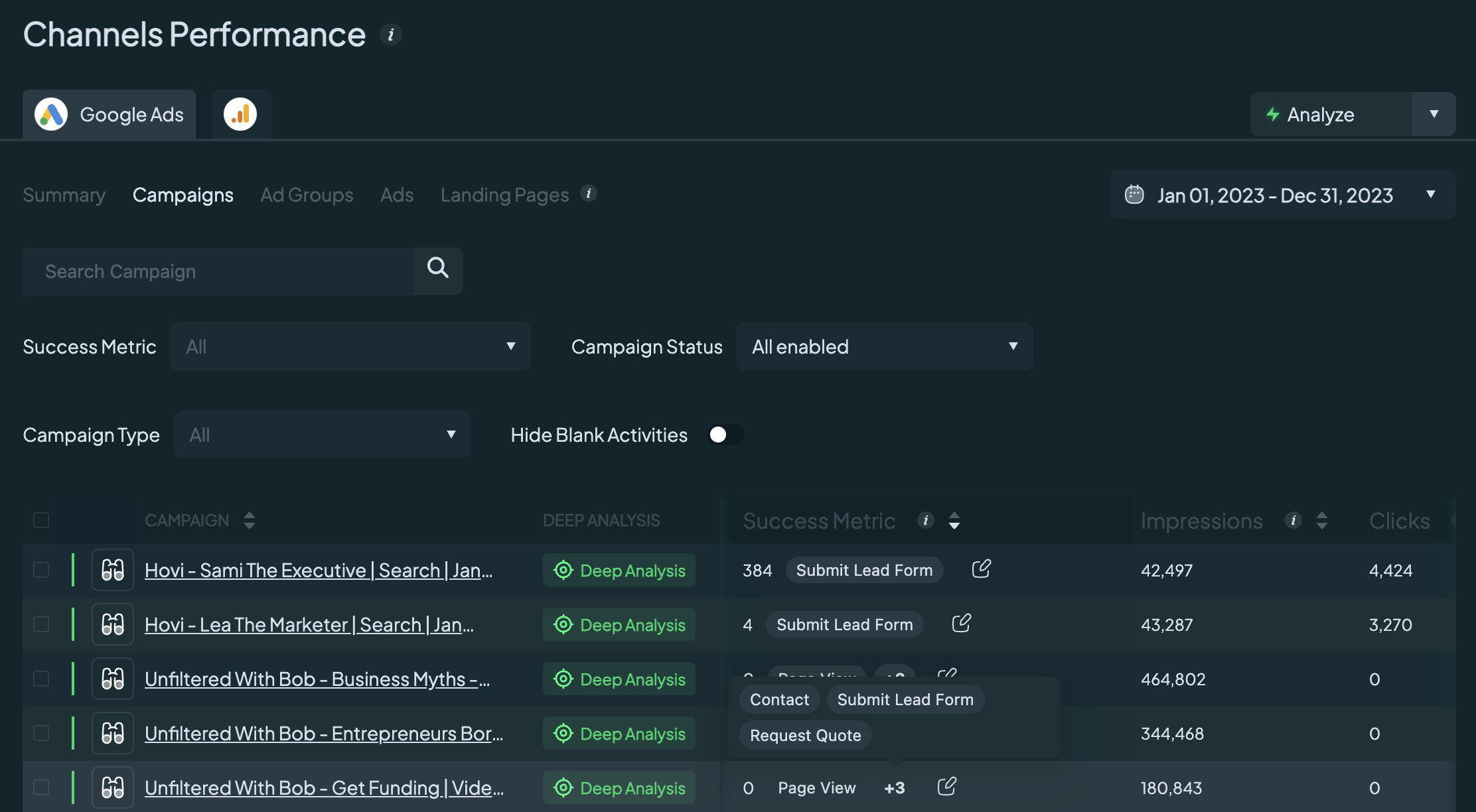Click the Page View tag in Get Funding row
The width and height of the screenshot is (1476, 812).
[x=817, y=787]
